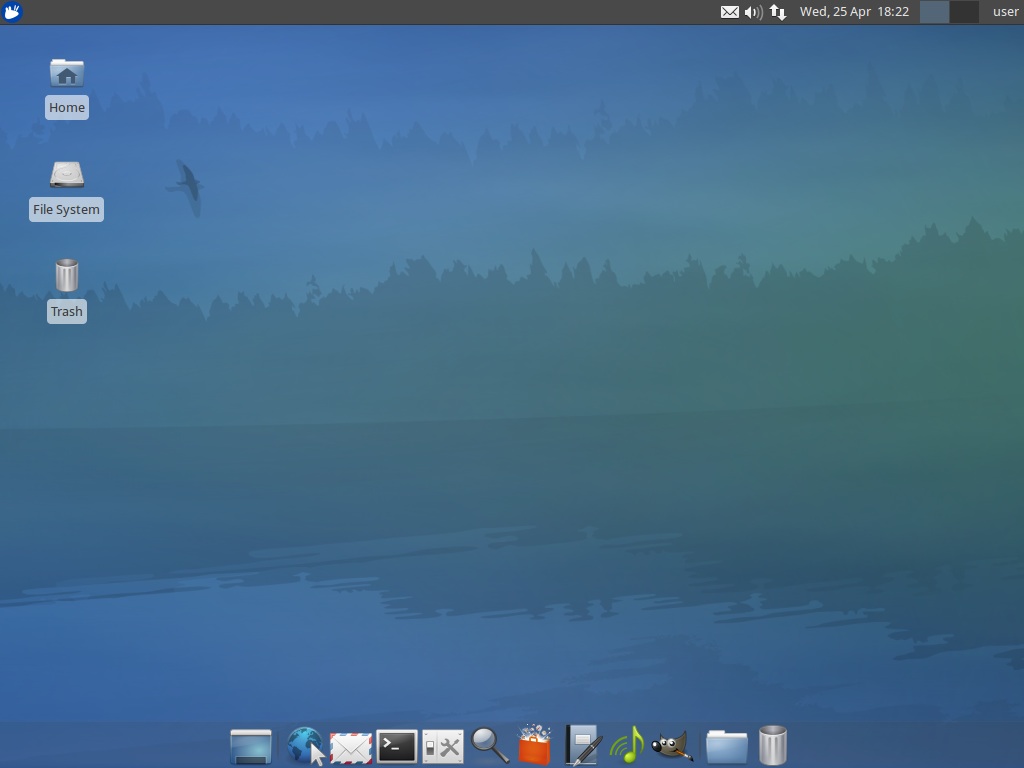Click the date and time clock

point(854,12)
